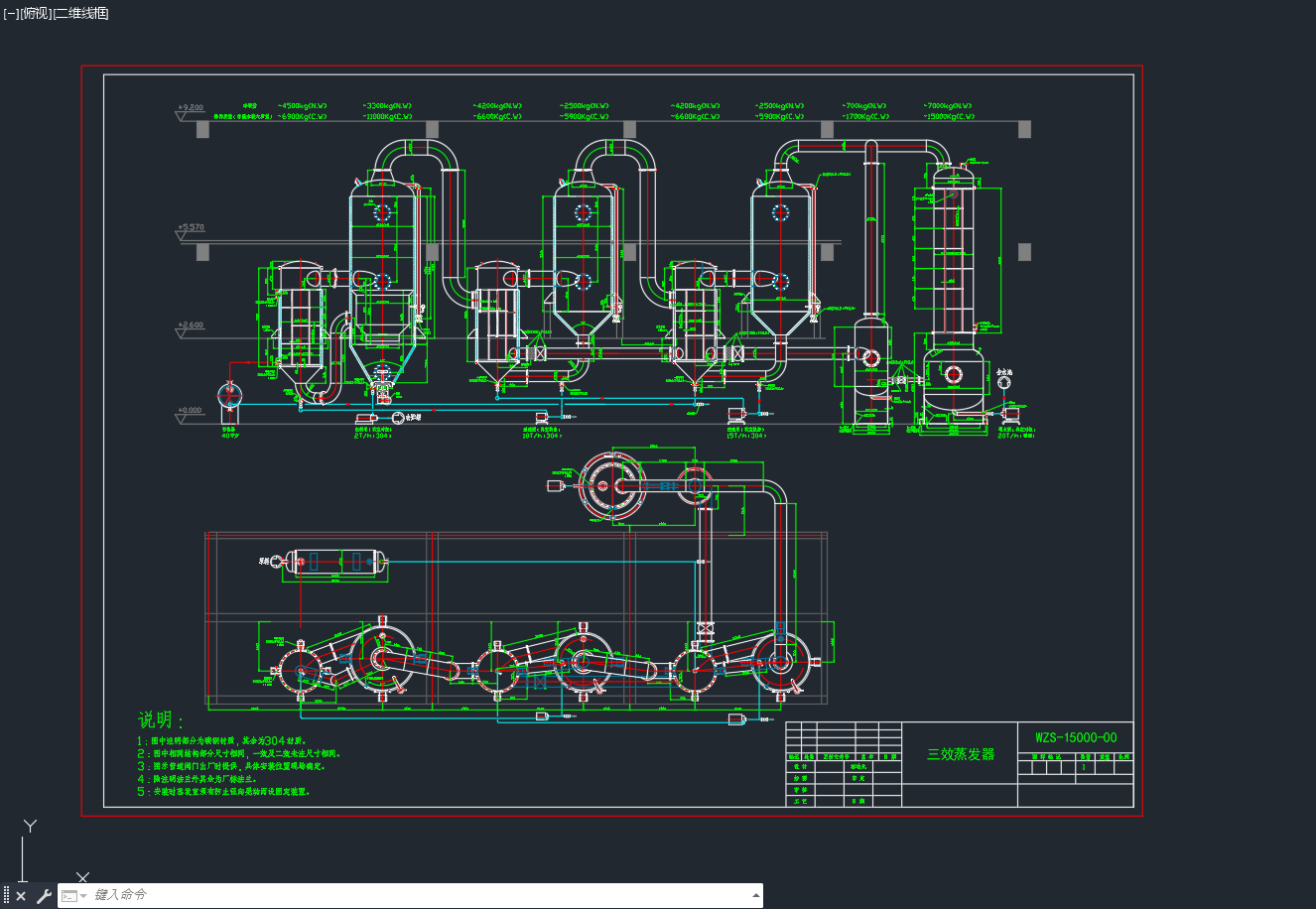Select the +5.570 elevation label
The height and width of the screenshot is (909, 1316).
pyautogui.click(x=191, y=227)
